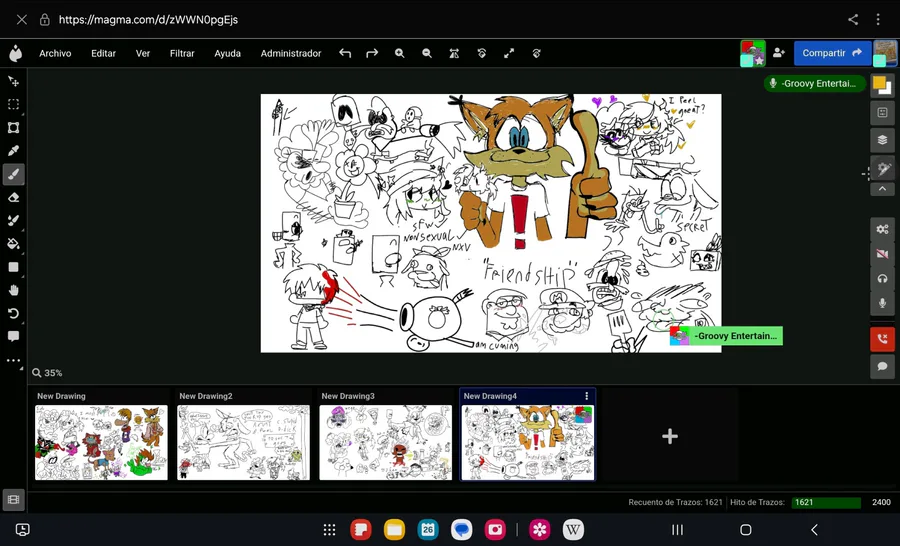Image resolution: width=900 pixels, height=546 pixels.
Task: Select the Transform tool
Action: click(x=13, y=127)
